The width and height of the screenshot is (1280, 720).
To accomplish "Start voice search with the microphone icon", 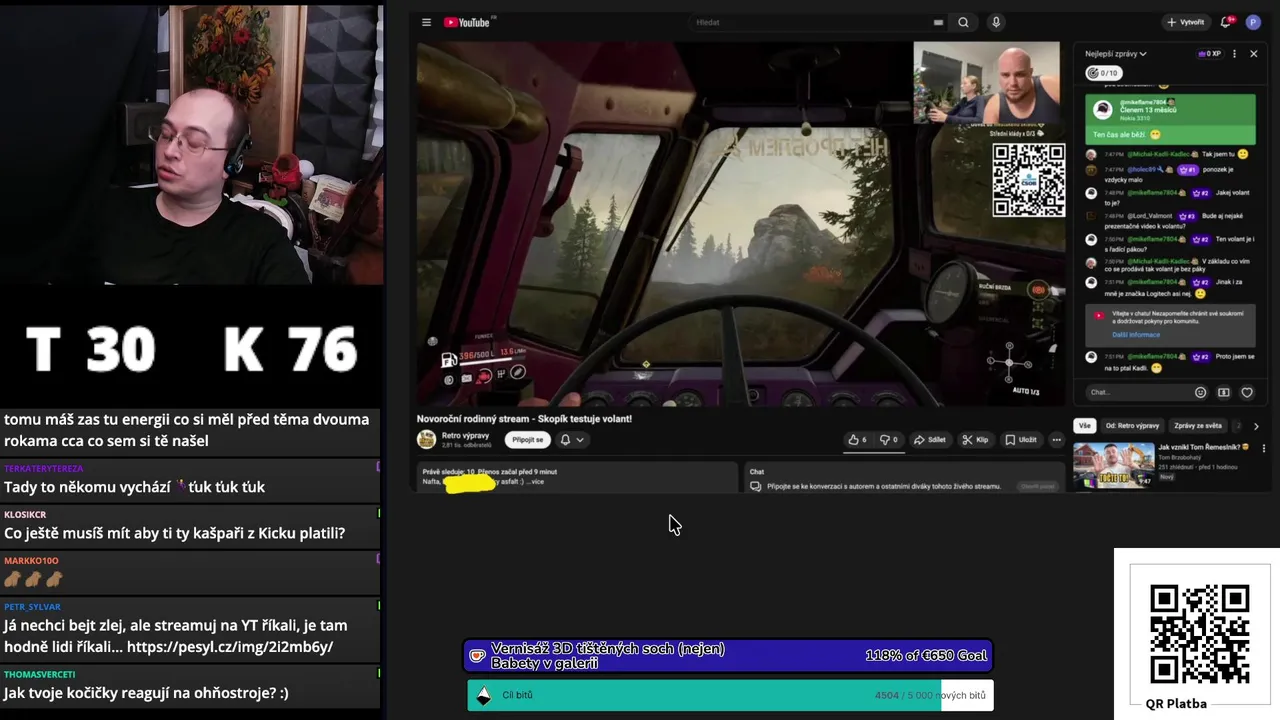I will pyautogui.click(x=996, y=22).
